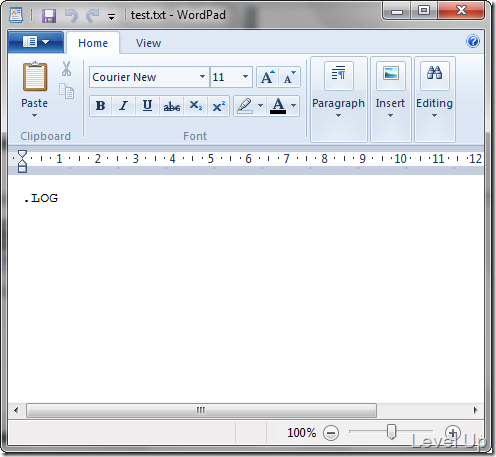Switch to the View ribbon tab
The width and height of the screenshot is (496, 457).
(148, 43)
